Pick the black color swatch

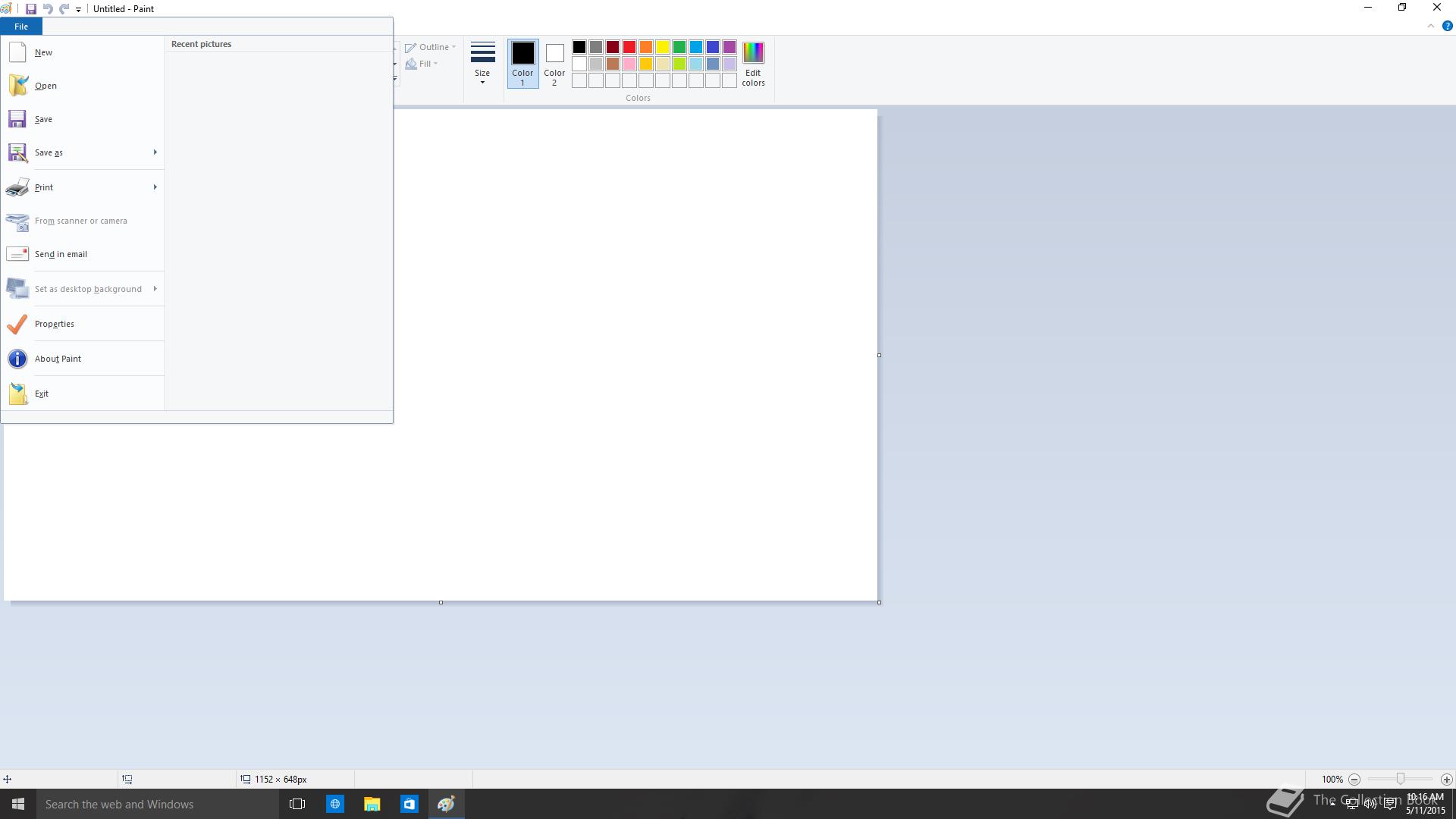[579, 47]
